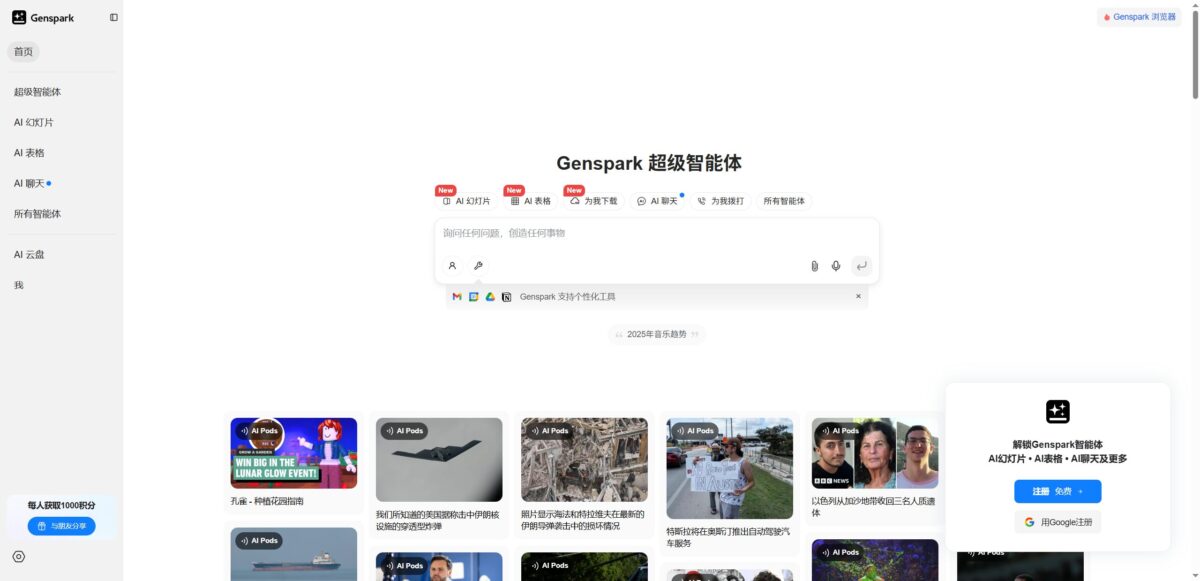1200x581 pixels.
Task: Click headline 以色列从加沙地带收回三名人质遗体
Action: (x=875, y=507)
